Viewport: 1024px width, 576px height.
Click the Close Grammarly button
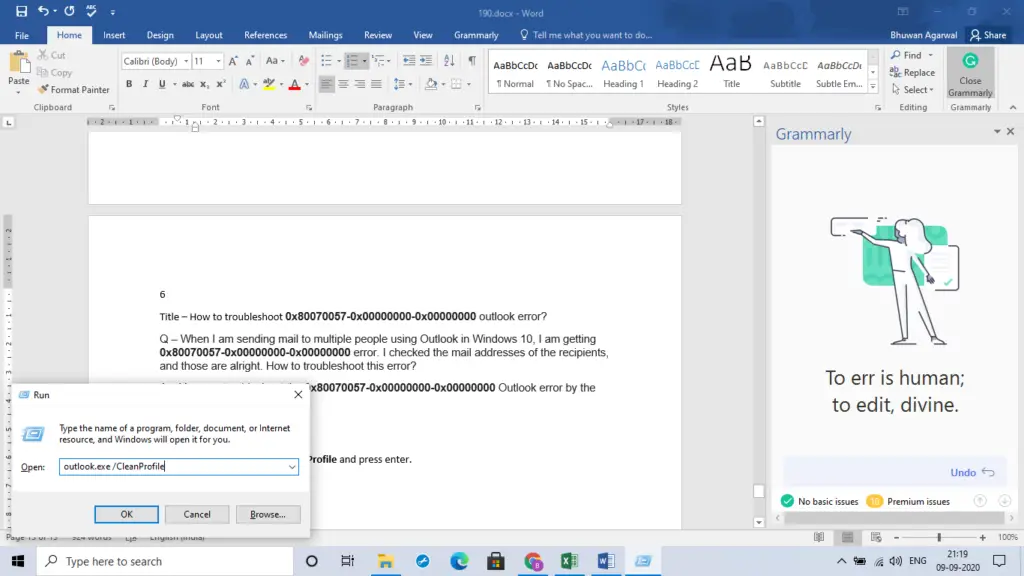tap(970, 74)
